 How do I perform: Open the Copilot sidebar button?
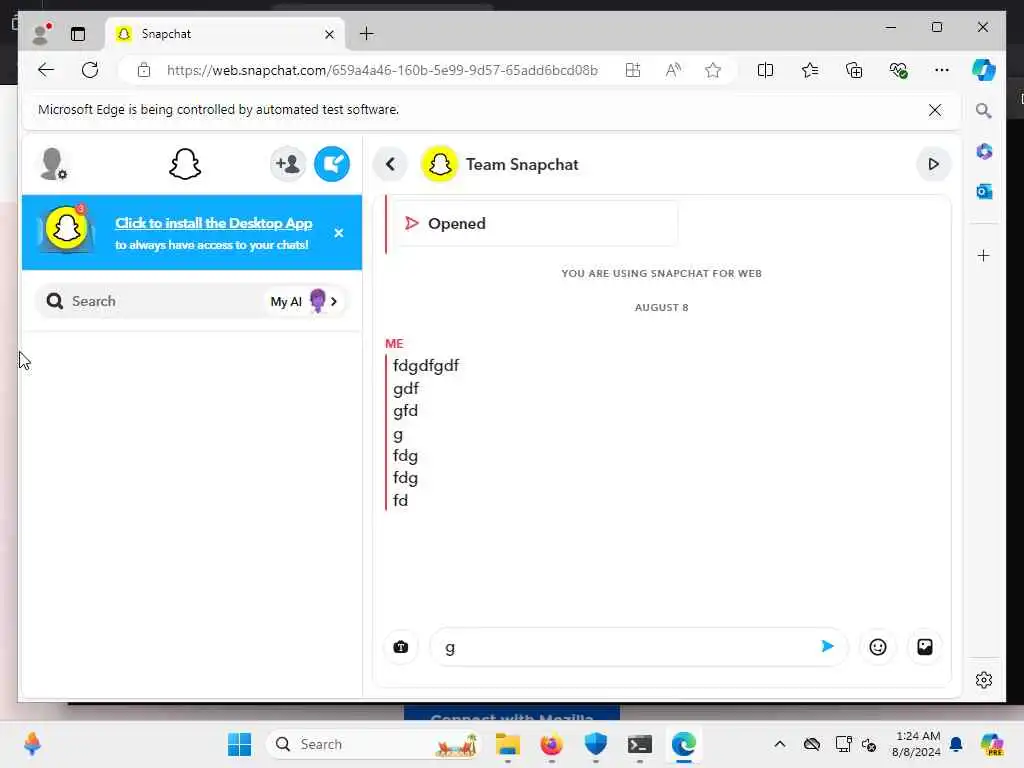tap(983, 70)
